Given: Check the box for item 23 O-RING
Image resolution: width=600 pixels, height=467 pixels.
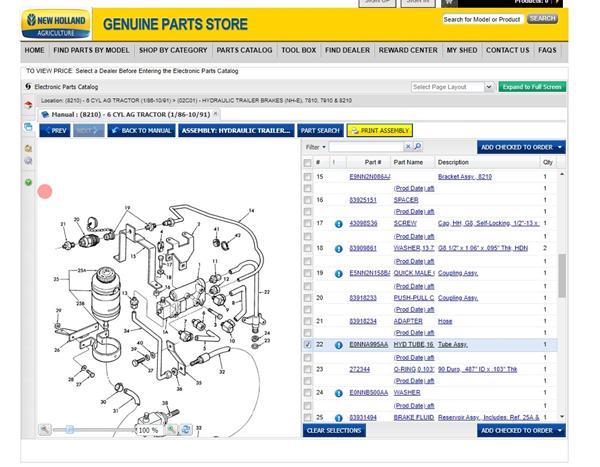Looking at the screenshot, I should (307, 369).
